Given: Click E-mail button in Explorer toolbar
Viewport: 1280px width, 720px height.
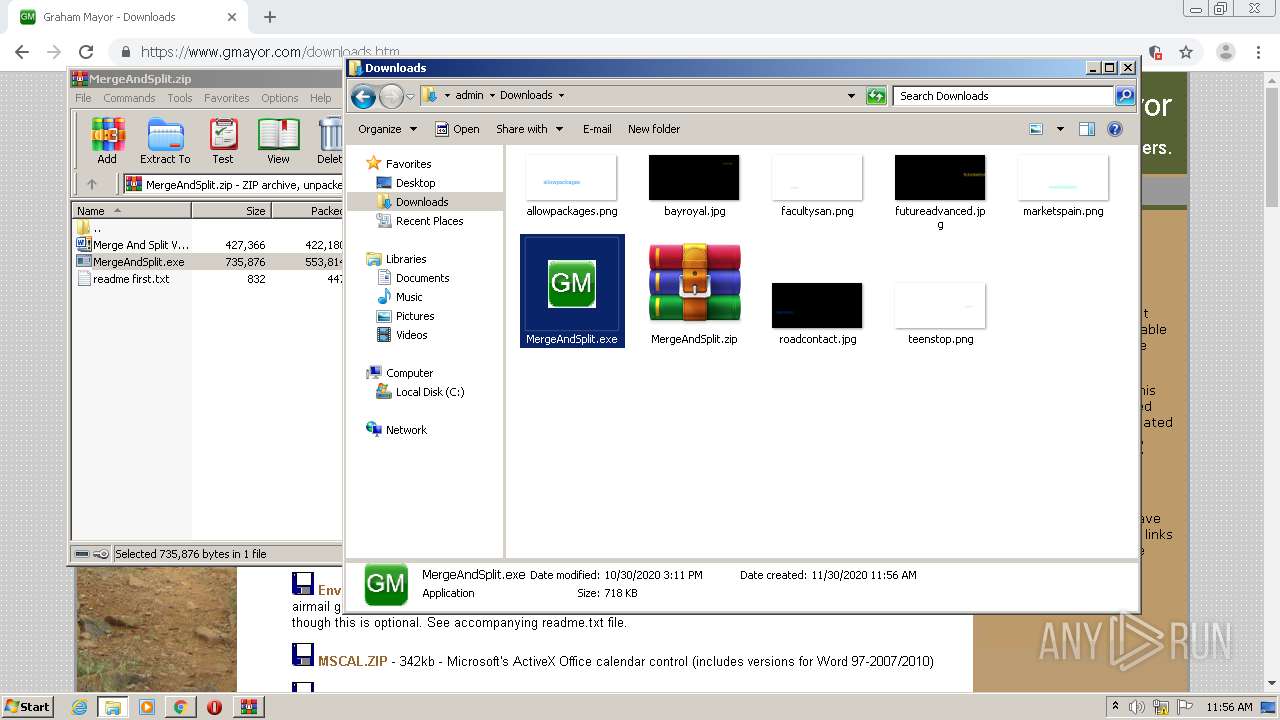Looking at the screenshot, I should (x=597, y=129).
